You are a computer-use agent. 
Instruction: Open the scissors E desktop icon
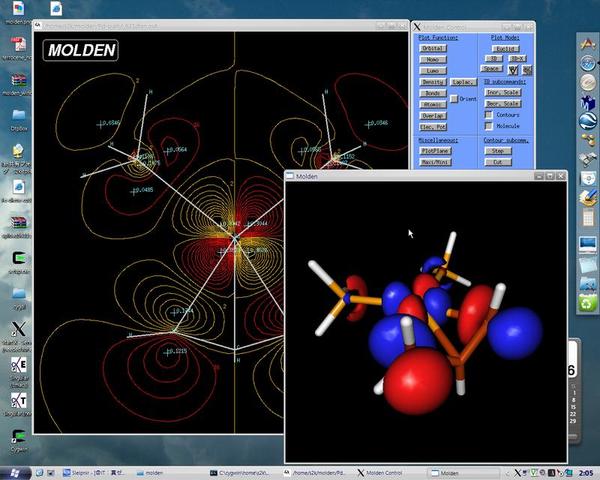coord(18,365)
